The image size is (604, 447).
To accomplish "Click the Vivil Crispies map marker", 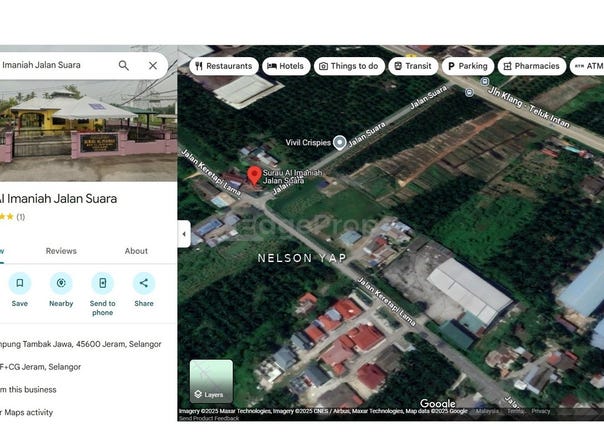I will tap(339, 143).
